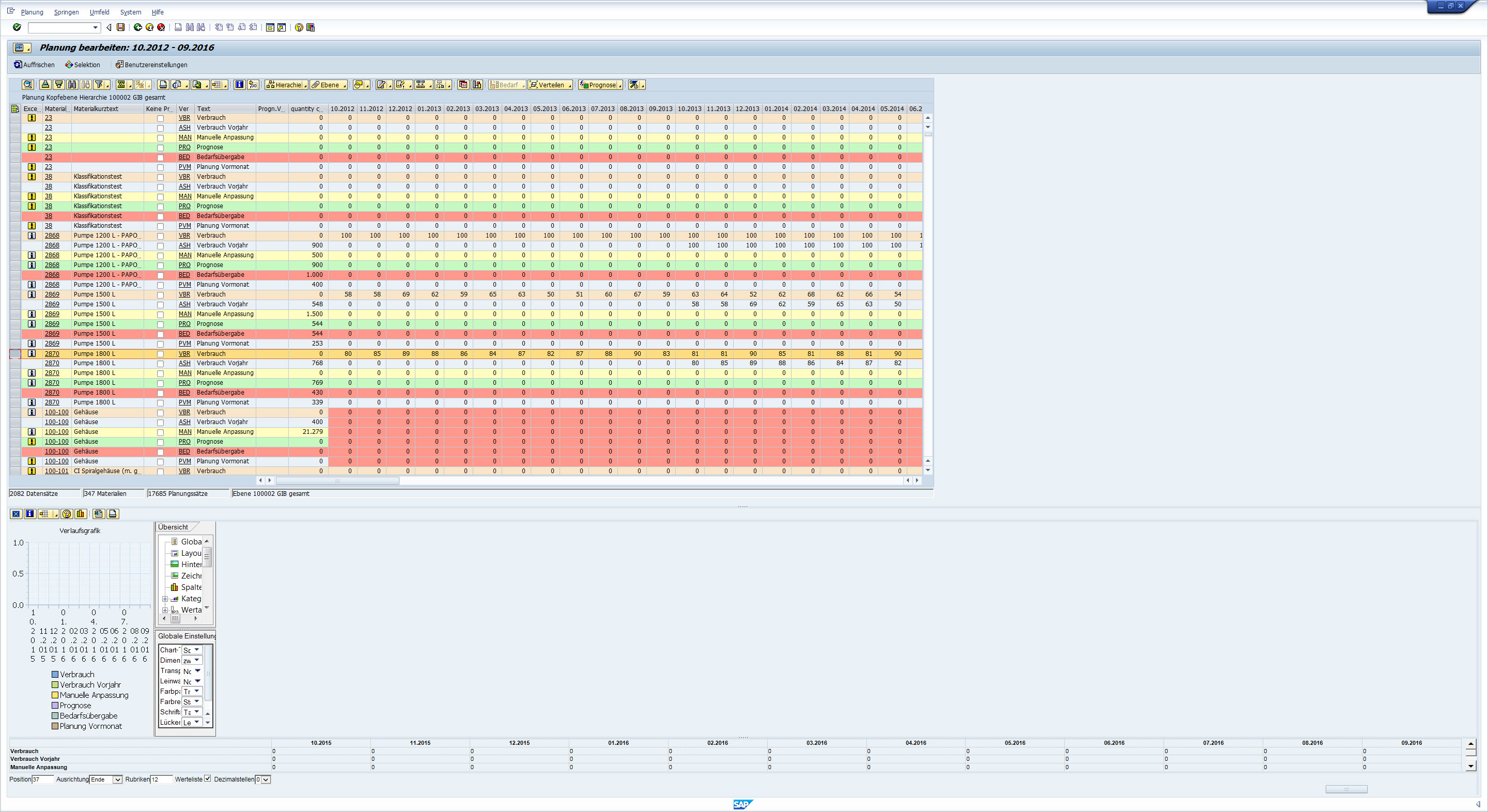Click the Auffrischen button
The height and width of the screenshot is (812, 1488).
34,65
